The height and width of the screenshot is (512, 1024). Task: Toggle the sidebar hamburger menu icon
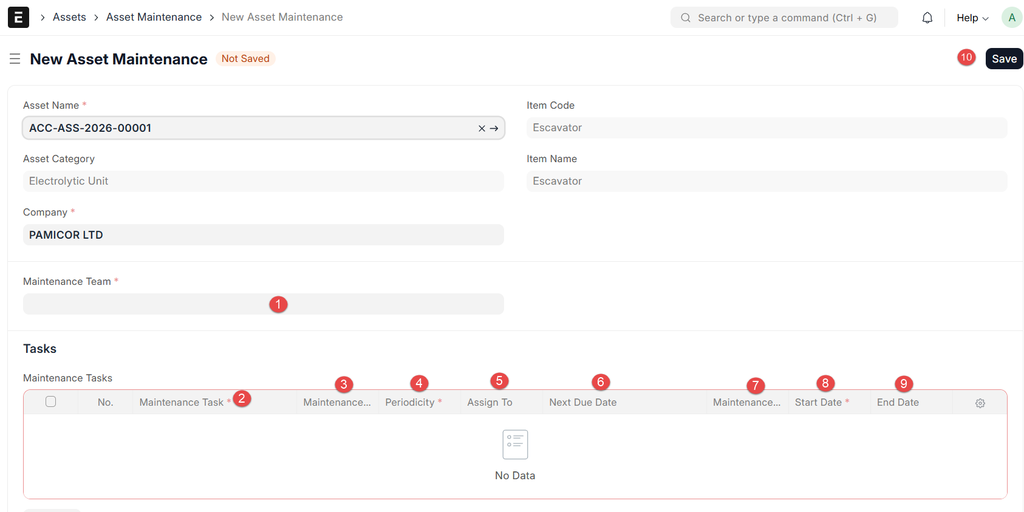pos(15,59)
